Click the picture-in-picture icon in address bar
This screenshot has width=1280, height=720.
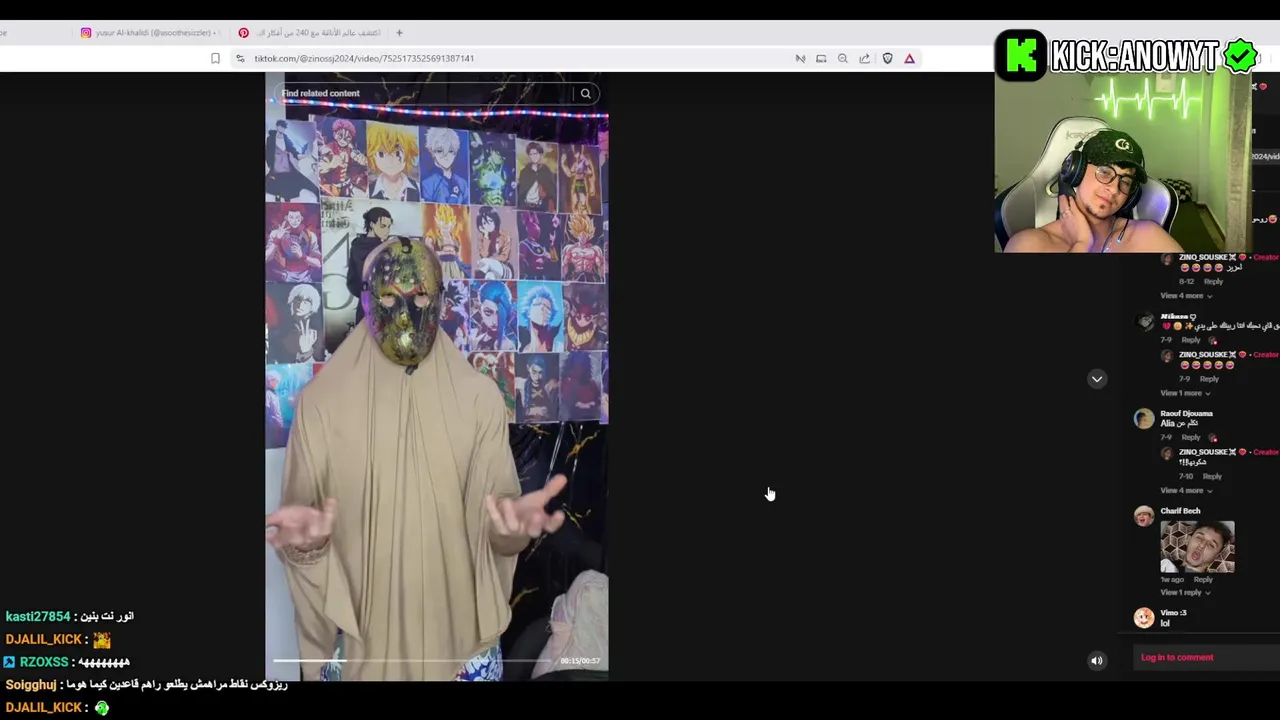click(821, 58)
